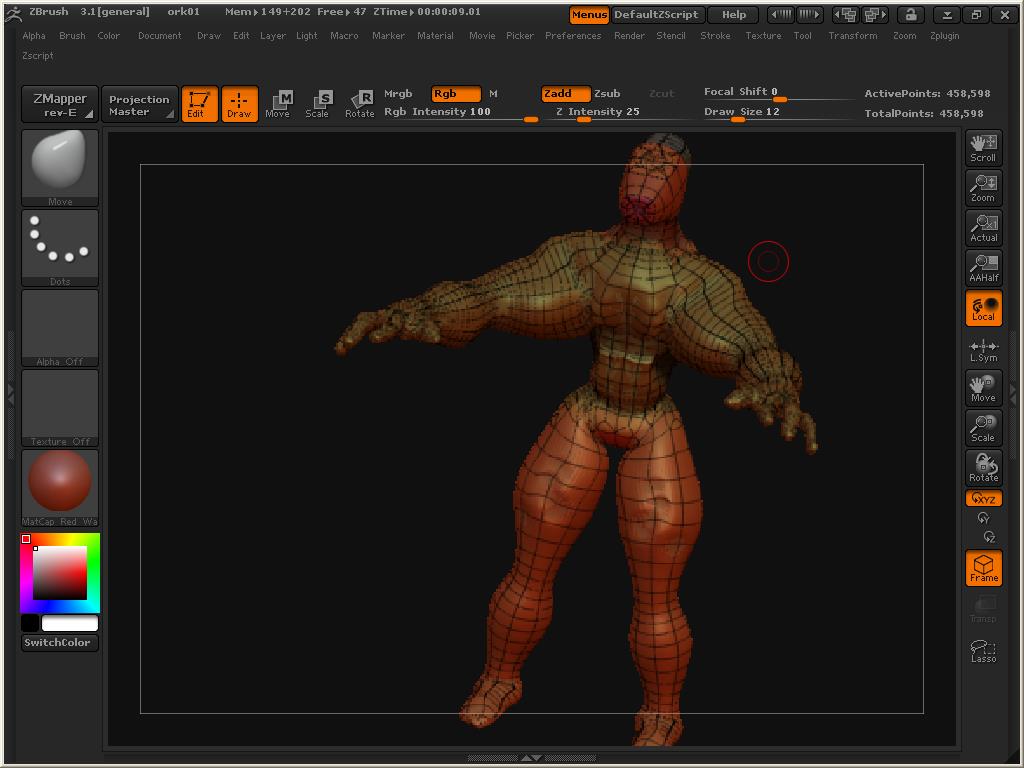Viewport: 1024px width, 768px height.
Task: Toggle the Frame (polyframe) button
Action: point(984,568)
